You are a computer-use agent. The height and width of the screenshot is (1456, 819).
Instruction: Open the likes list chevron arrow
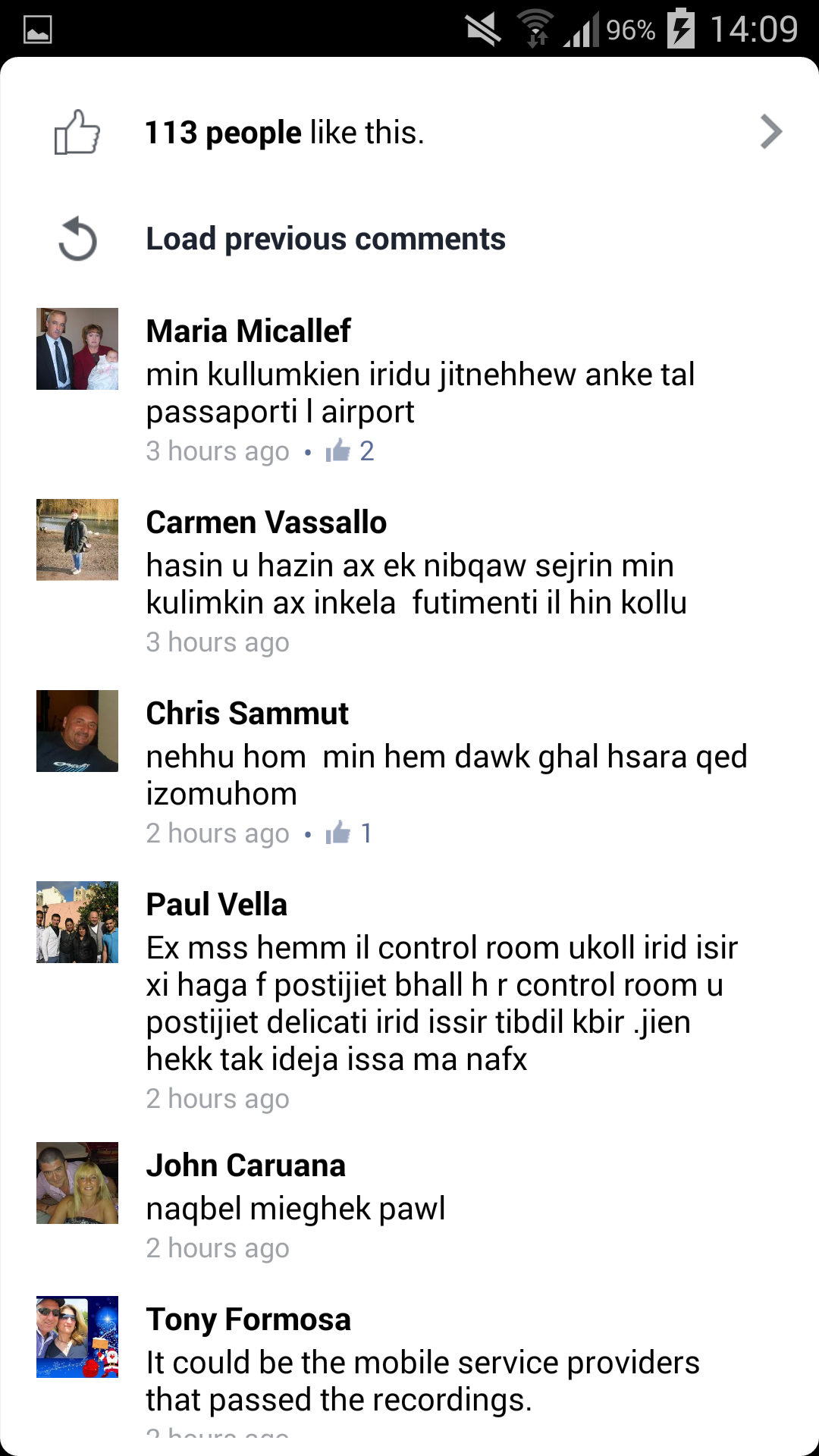coord(770,132)
